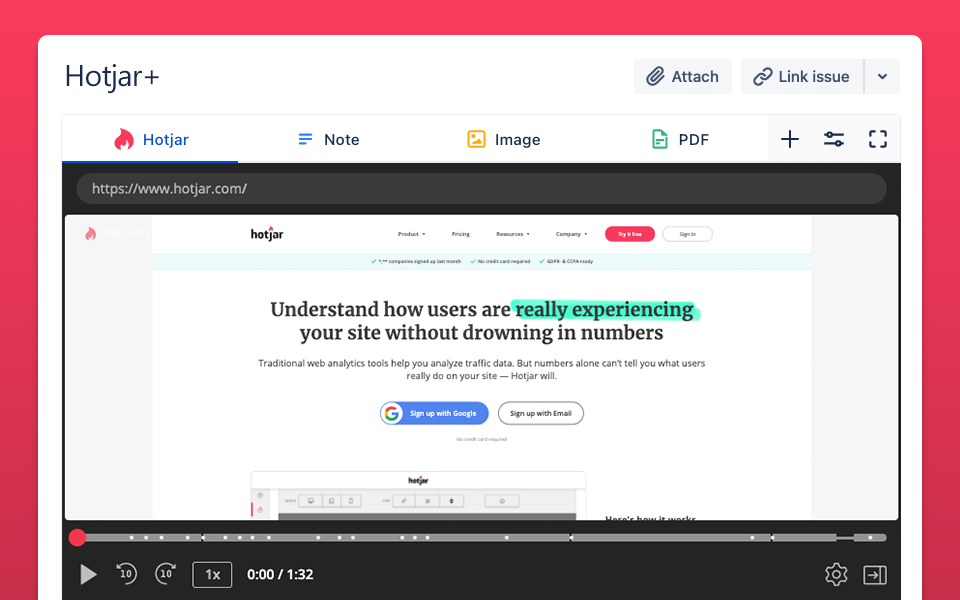Change the 1x playback speed
Image resolution: width=960 pixels, height=600 pixels.
point(212,574)
